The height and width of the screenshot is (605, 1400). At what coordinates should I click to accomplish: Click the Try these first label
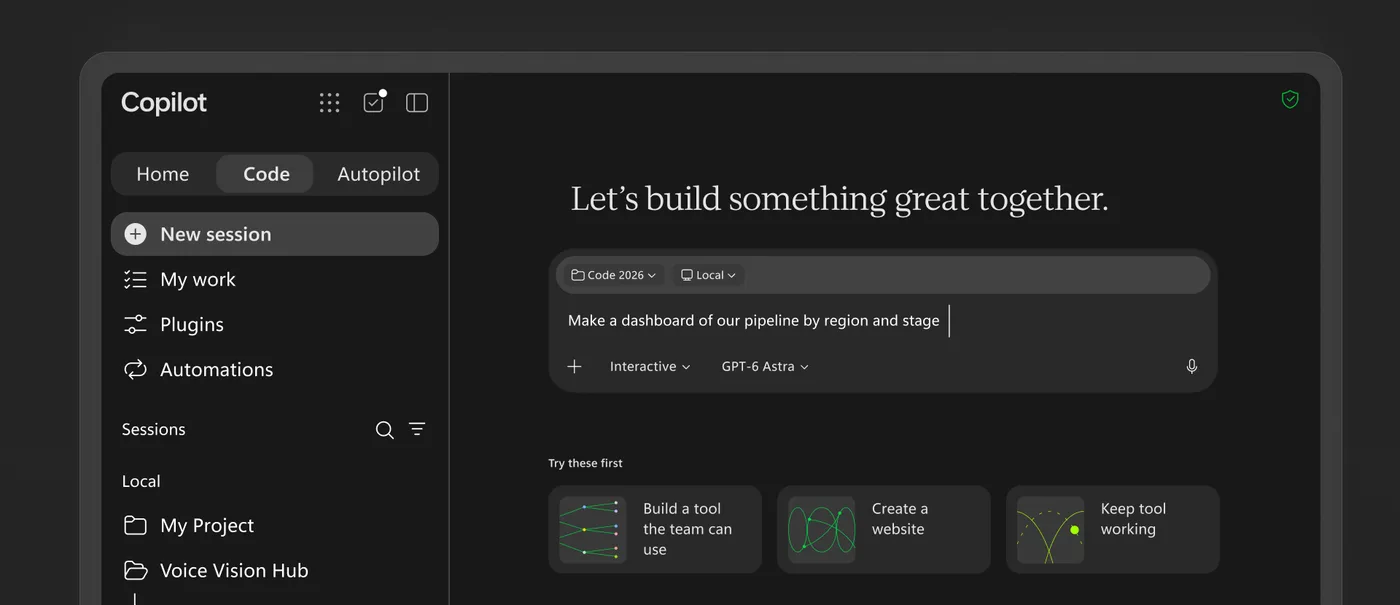(x=586, y=463)
